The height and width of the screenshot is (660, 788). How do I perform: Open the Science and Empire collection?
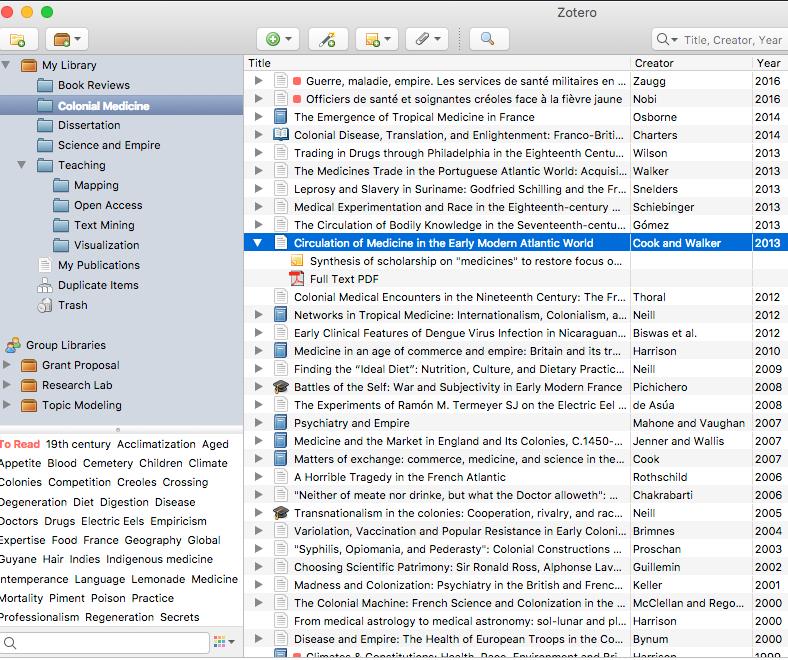(109, 145)
